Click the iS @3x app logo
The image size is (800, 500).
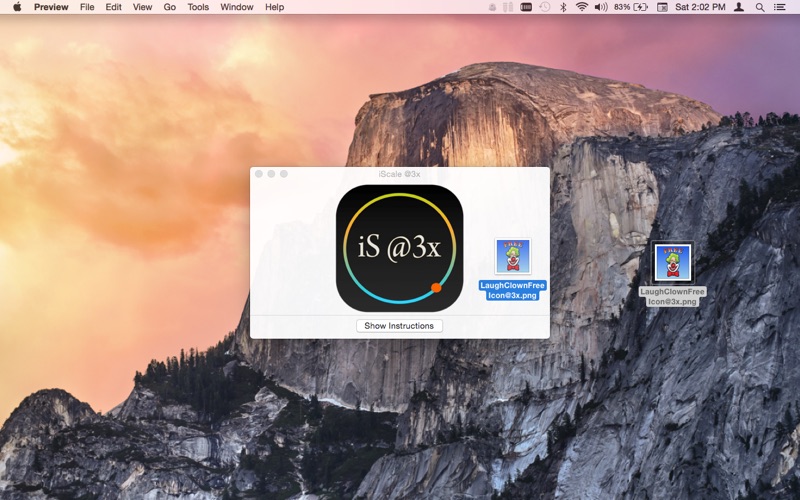[399, 248]
